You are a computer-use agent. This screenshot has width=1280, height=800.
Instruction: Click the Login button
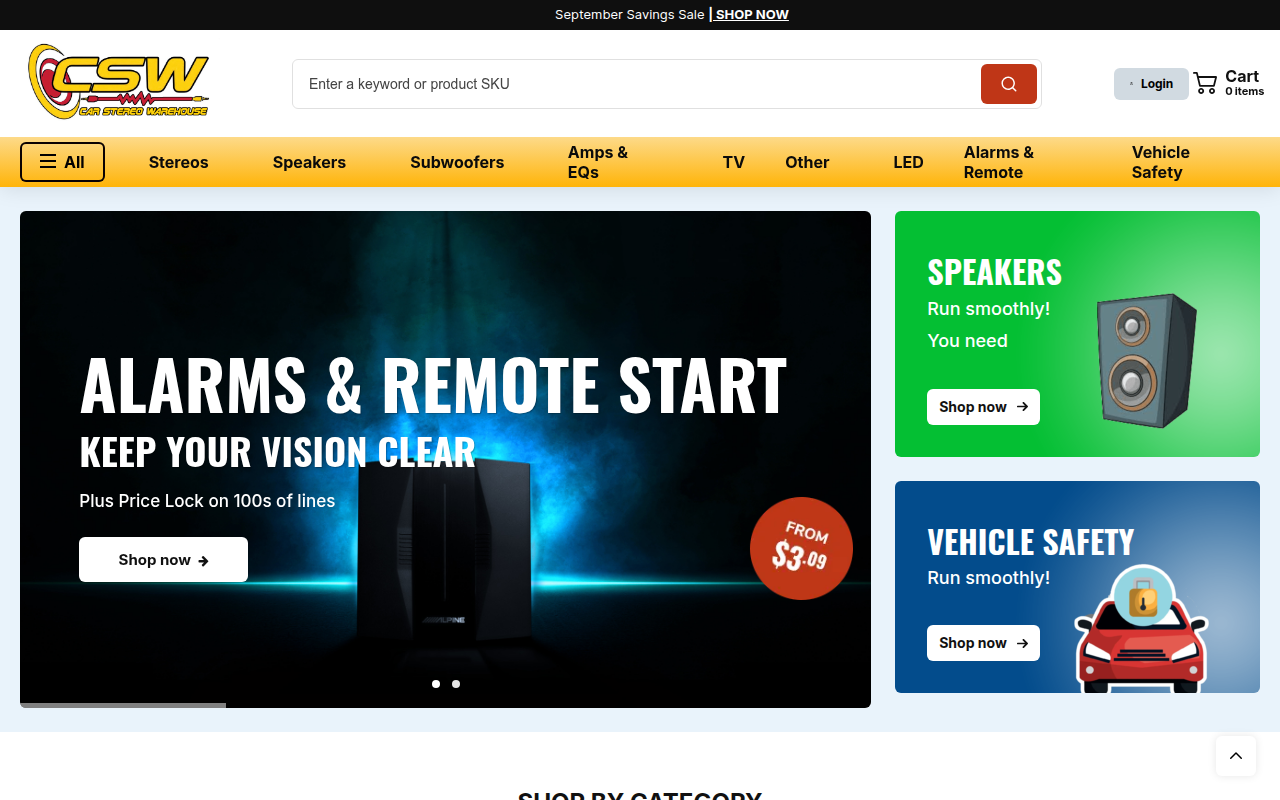(x=1151, y=84)
